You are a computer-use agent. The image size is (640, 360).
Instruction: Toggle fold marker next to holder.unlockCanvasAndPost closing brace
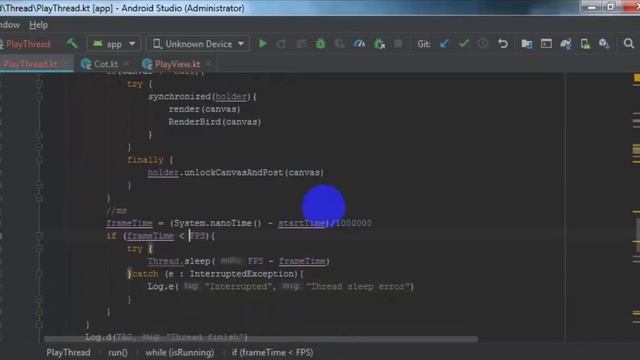pyautogui.click(x=39, y=185)
